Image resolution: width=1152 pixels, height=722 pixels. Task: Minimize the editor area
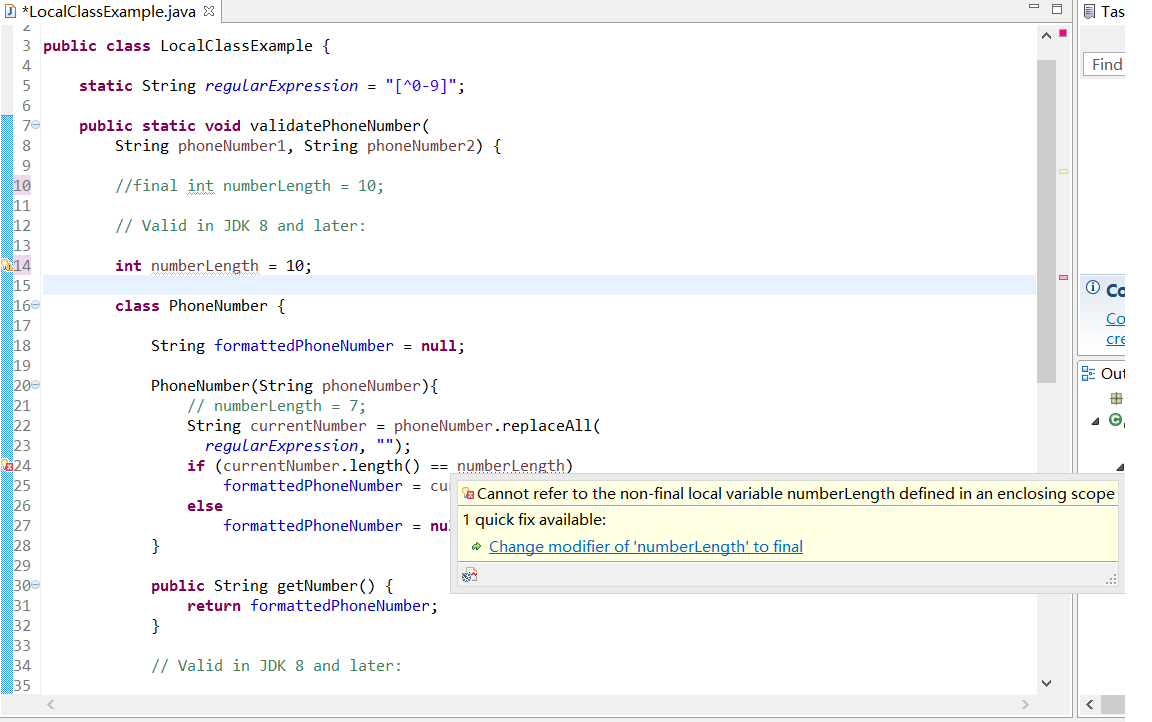pos(1034,7)
